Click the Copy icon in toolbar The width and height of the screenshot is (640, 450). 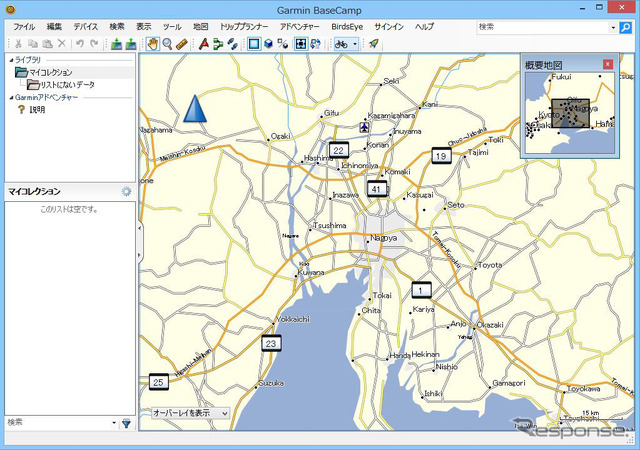click(33, 43)
